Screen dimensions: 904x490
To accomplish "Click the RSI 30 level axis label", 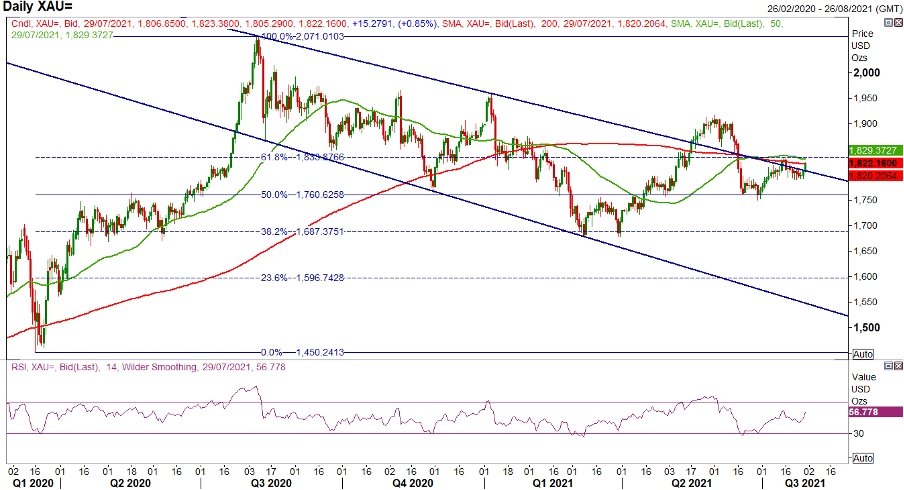I will tap(859, 434).
